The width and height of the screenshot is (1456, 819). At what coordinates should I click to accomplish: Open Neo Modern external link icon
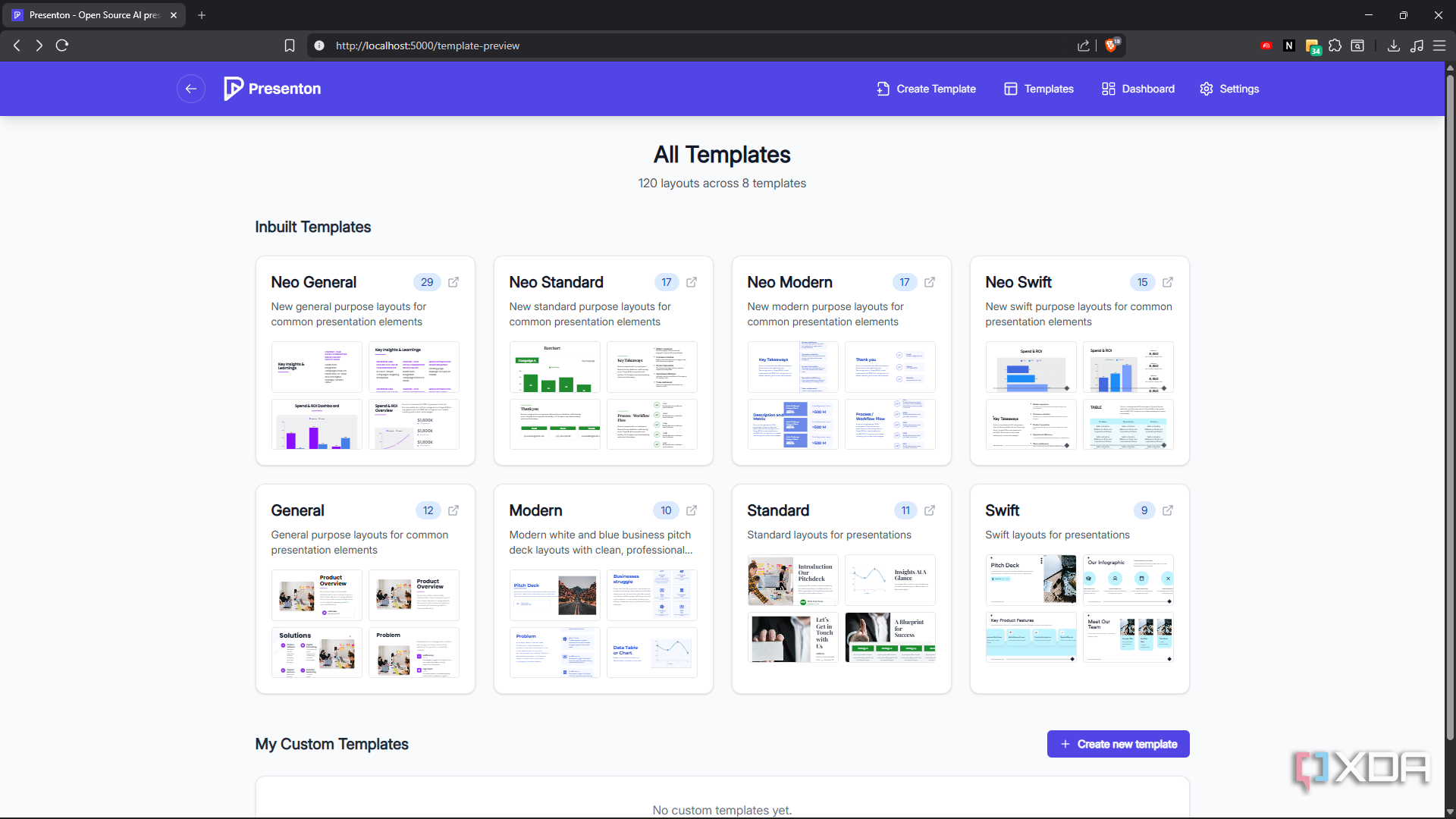pyautogui.click(x=930, y=282)
